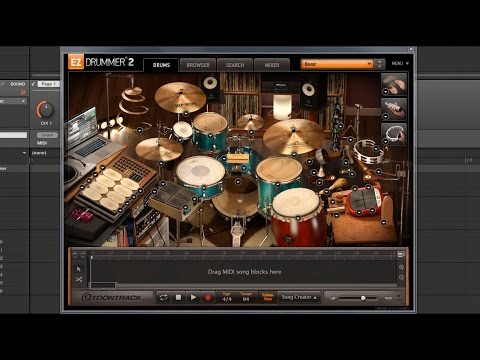Step to the previous preset with the up arrow
The width and height of the screenshot is (480, 360).
coord(380,61)
